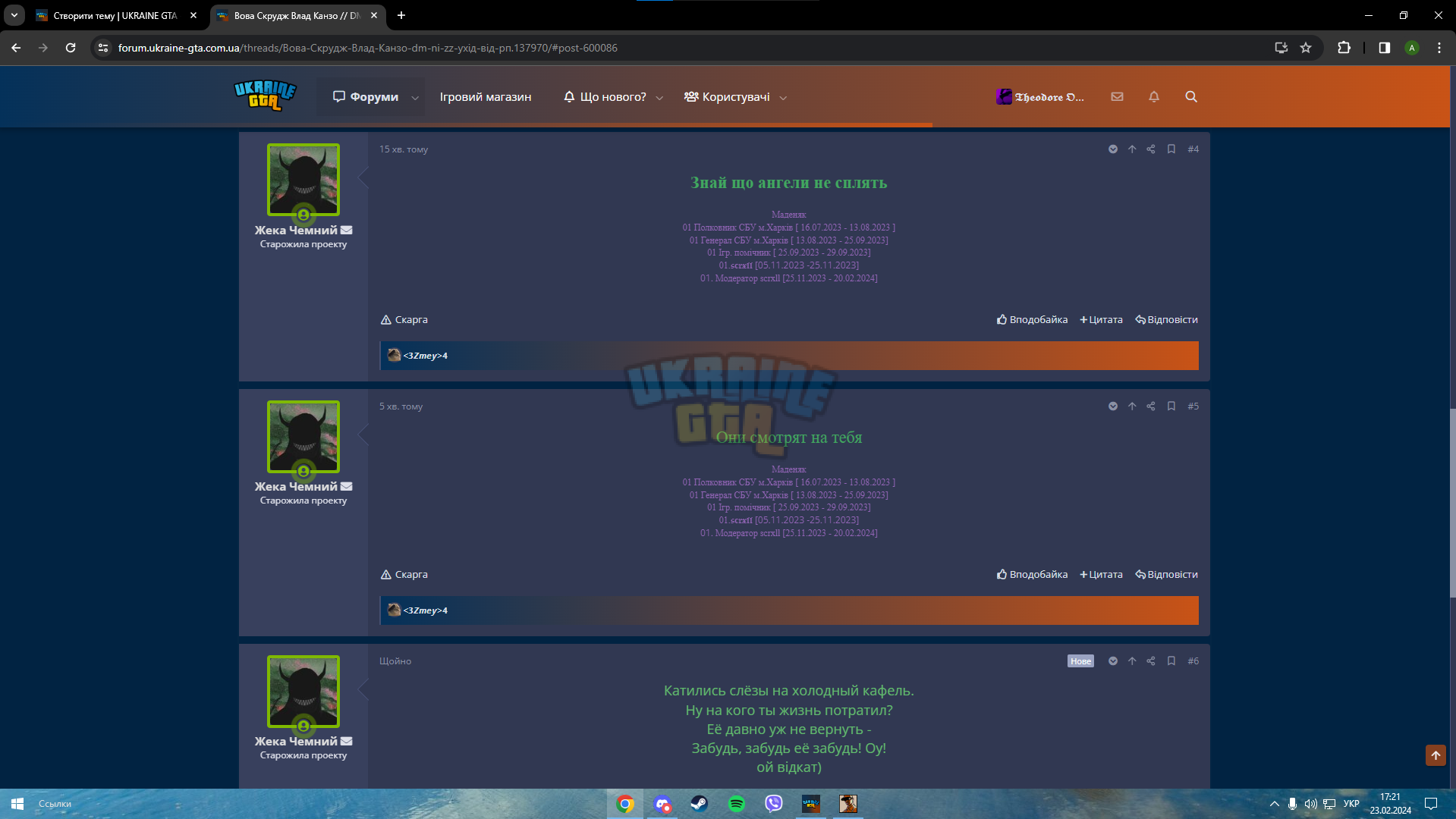Open moderation circle icon on post #6
The width and height of the screenshot is (1456, 819).
pyautogui.click(x=1113, y=661)
